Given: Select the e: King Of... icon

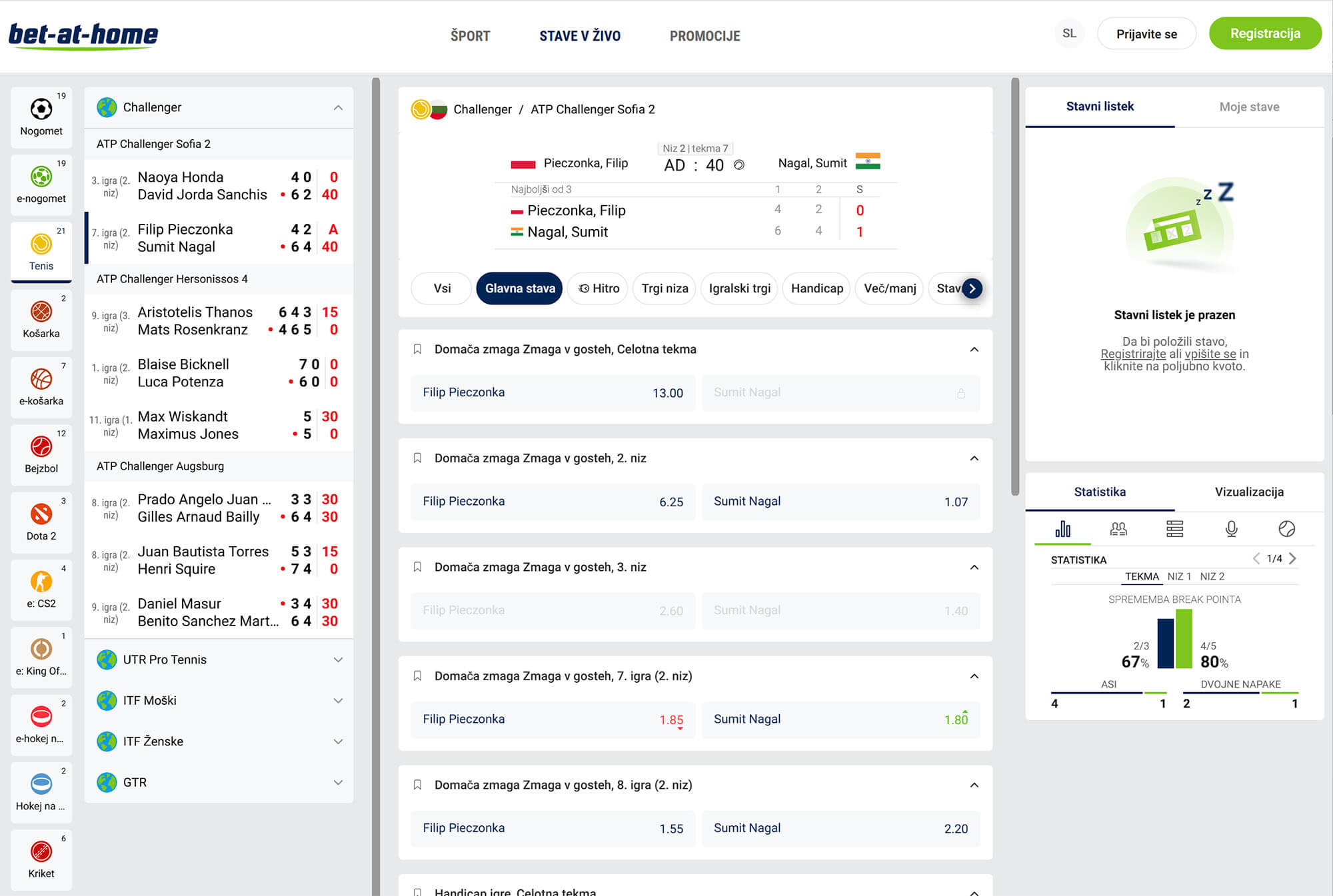Looking at the screenshot, I should pyautogui.click(x=41, y=656).
